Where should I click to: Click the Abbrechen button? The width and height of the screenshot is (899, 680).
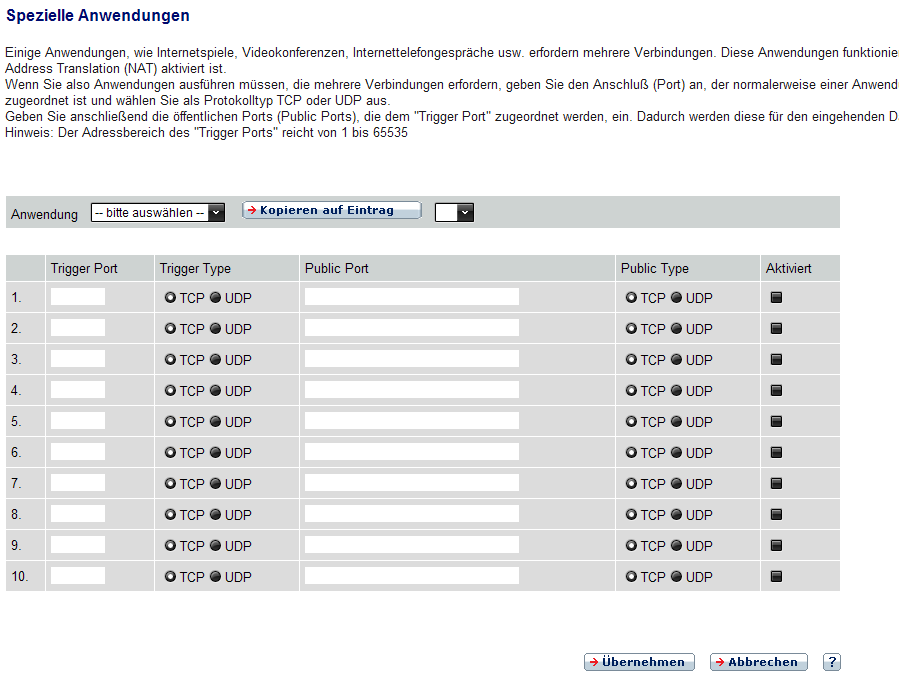[758, 662]
